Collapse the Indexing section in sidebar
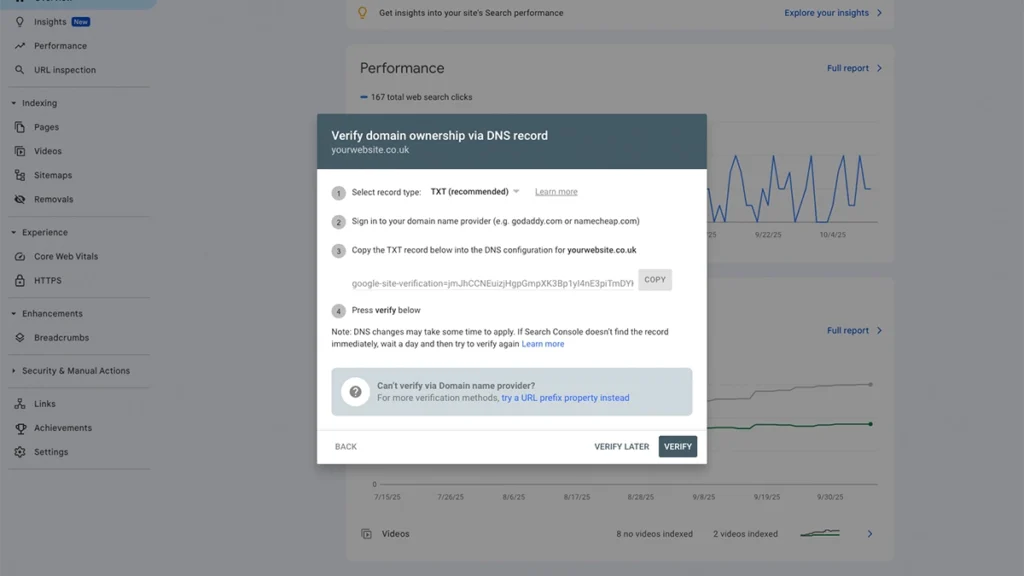 [14, 103]
